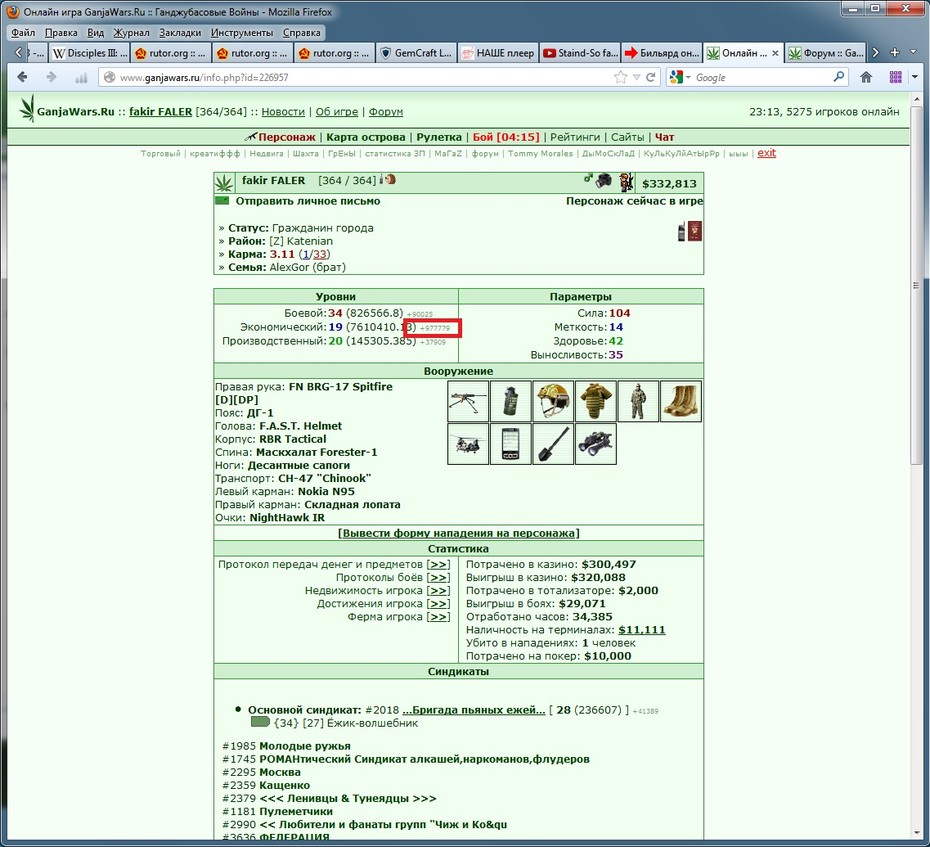930x847 pixels.
Task: Open the Правка menu
Action: (61, 33)
